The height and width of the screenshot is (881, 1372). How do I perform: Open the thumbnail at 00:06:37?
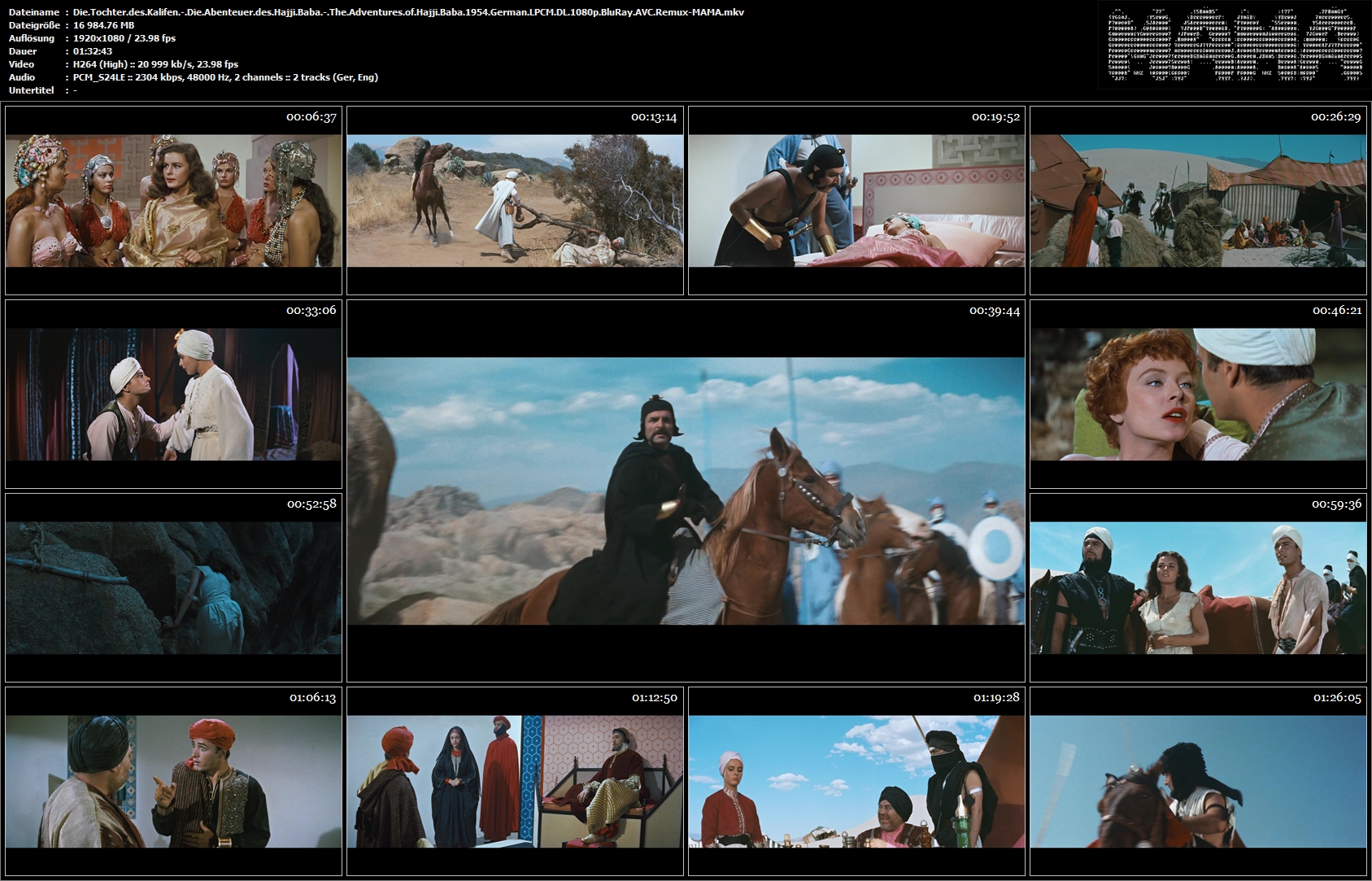click(173, 200)
